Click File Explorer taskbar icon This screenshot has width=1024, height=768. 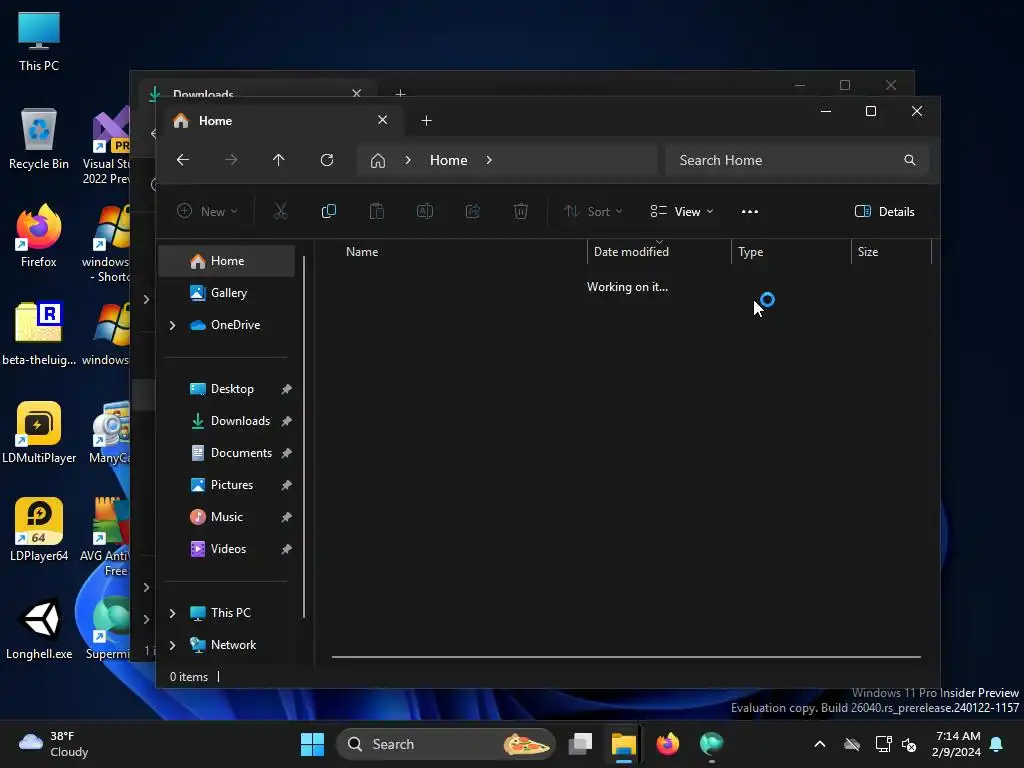pyautogui.click(x=624, y=744)
